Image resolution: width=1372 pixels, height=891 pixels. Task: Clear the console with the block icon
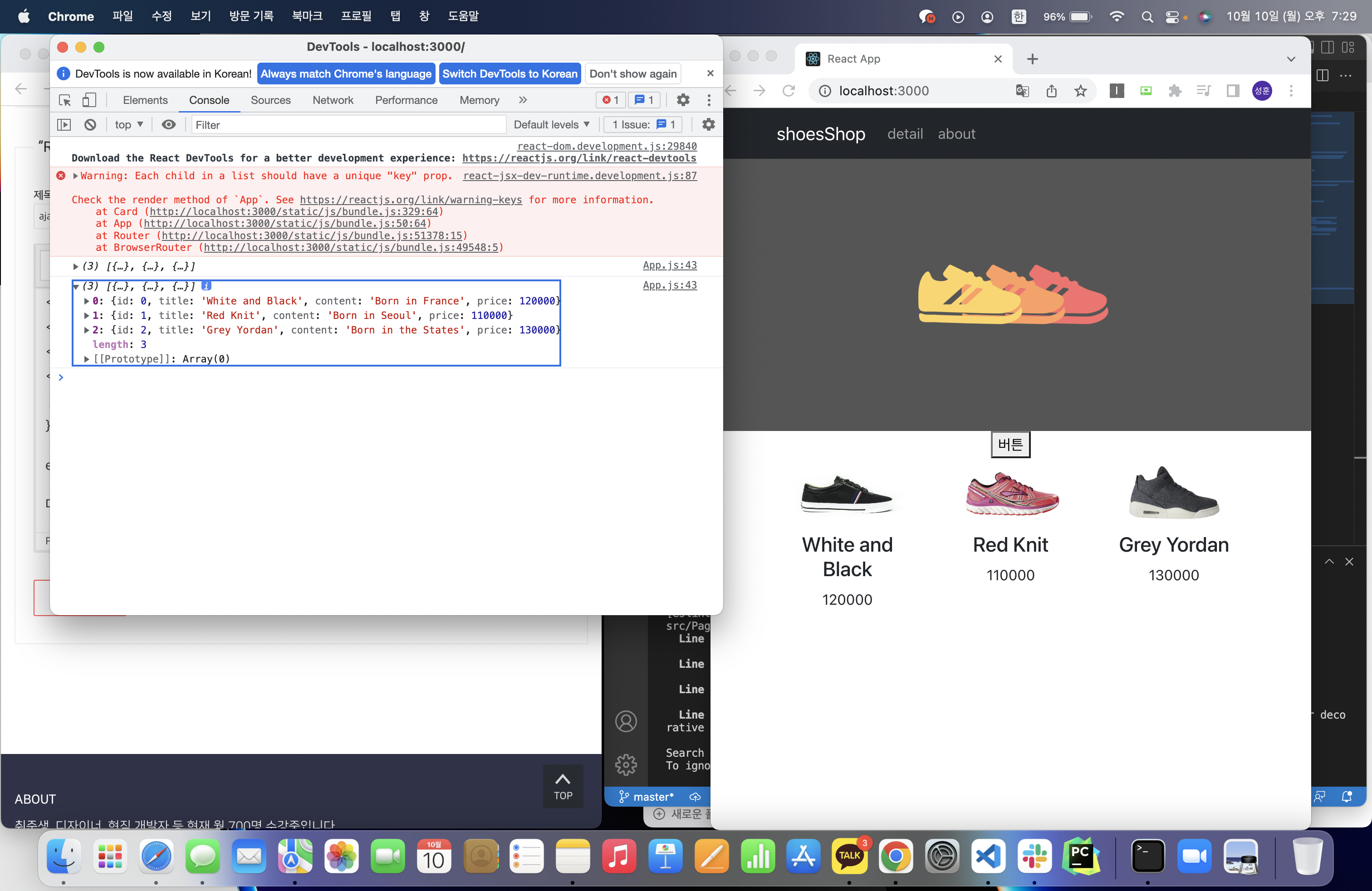(x=90, y=124)
